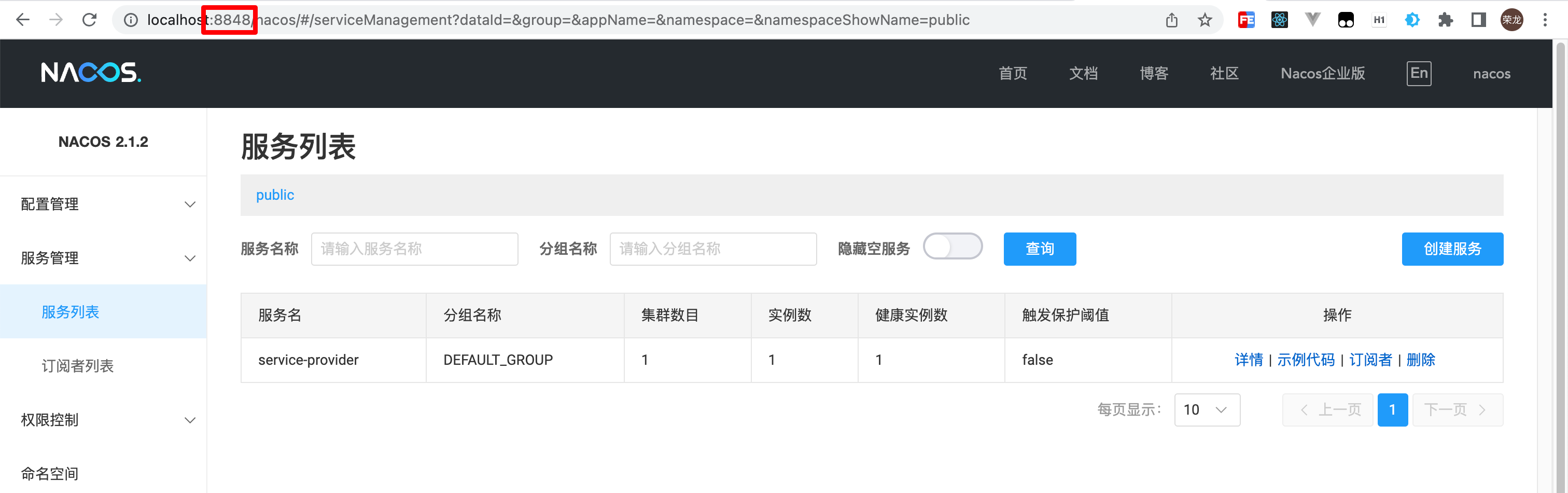Open 社区 in top navigation

tap(1225, 73)
